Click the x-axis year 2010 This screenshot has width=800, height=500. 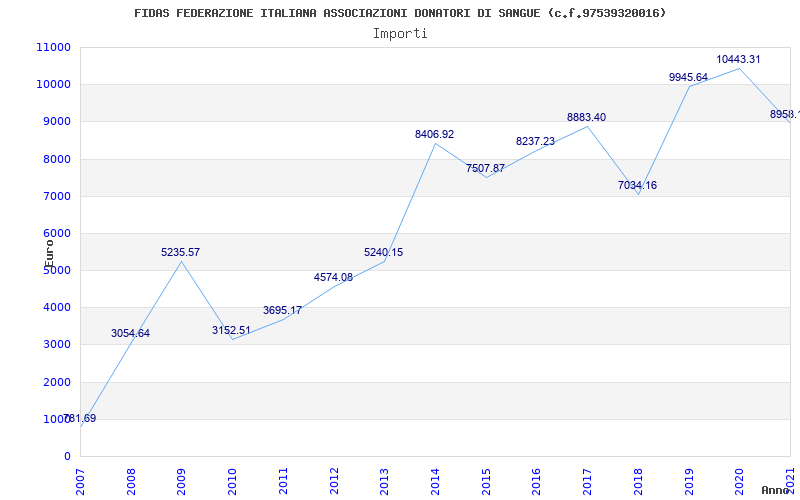[x=233, y=482]
